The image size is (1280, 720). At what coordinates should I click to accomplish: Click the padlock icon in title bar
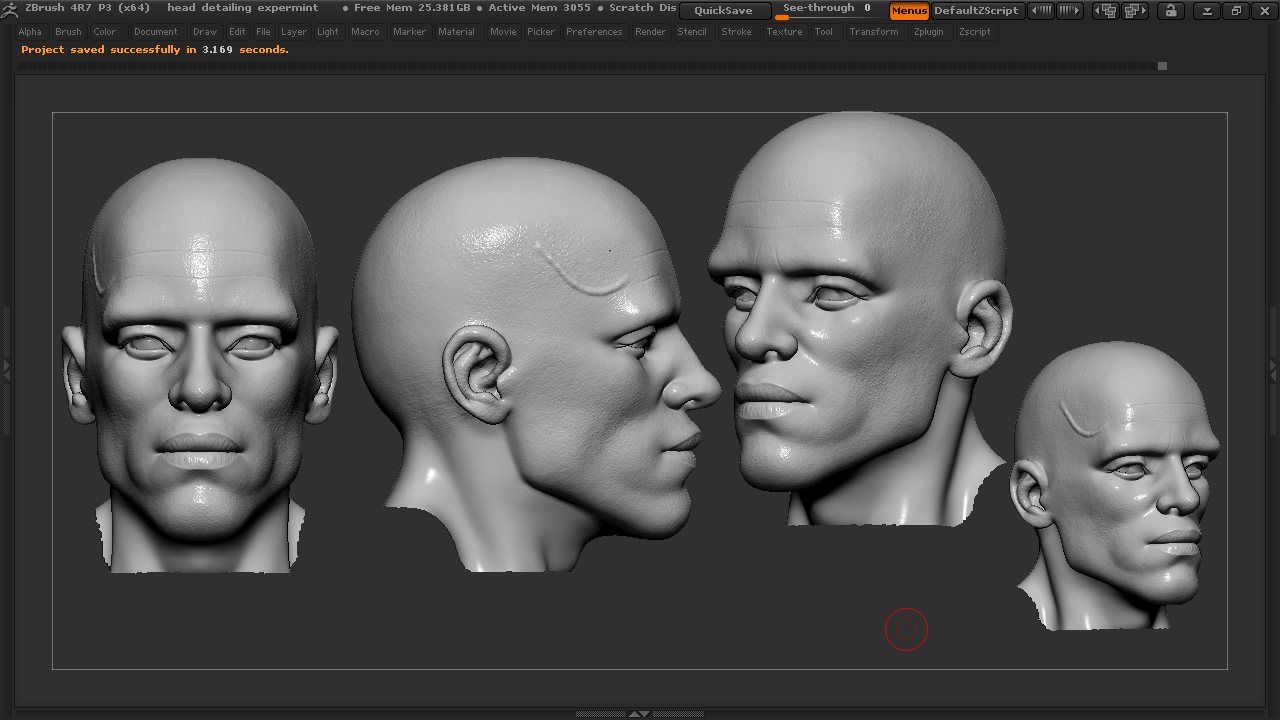(x=1170, y=11)
